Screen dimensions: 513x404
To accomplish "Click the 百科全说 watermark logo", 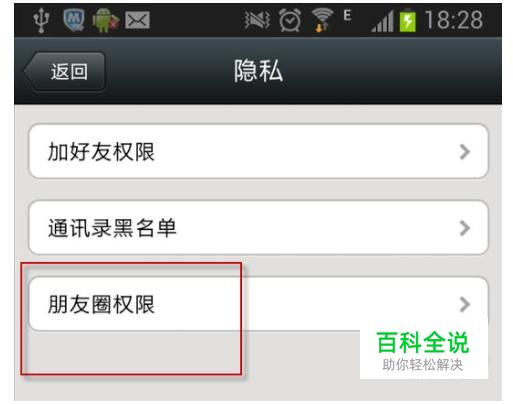I will pyautogui.click(x=423, y=342).
